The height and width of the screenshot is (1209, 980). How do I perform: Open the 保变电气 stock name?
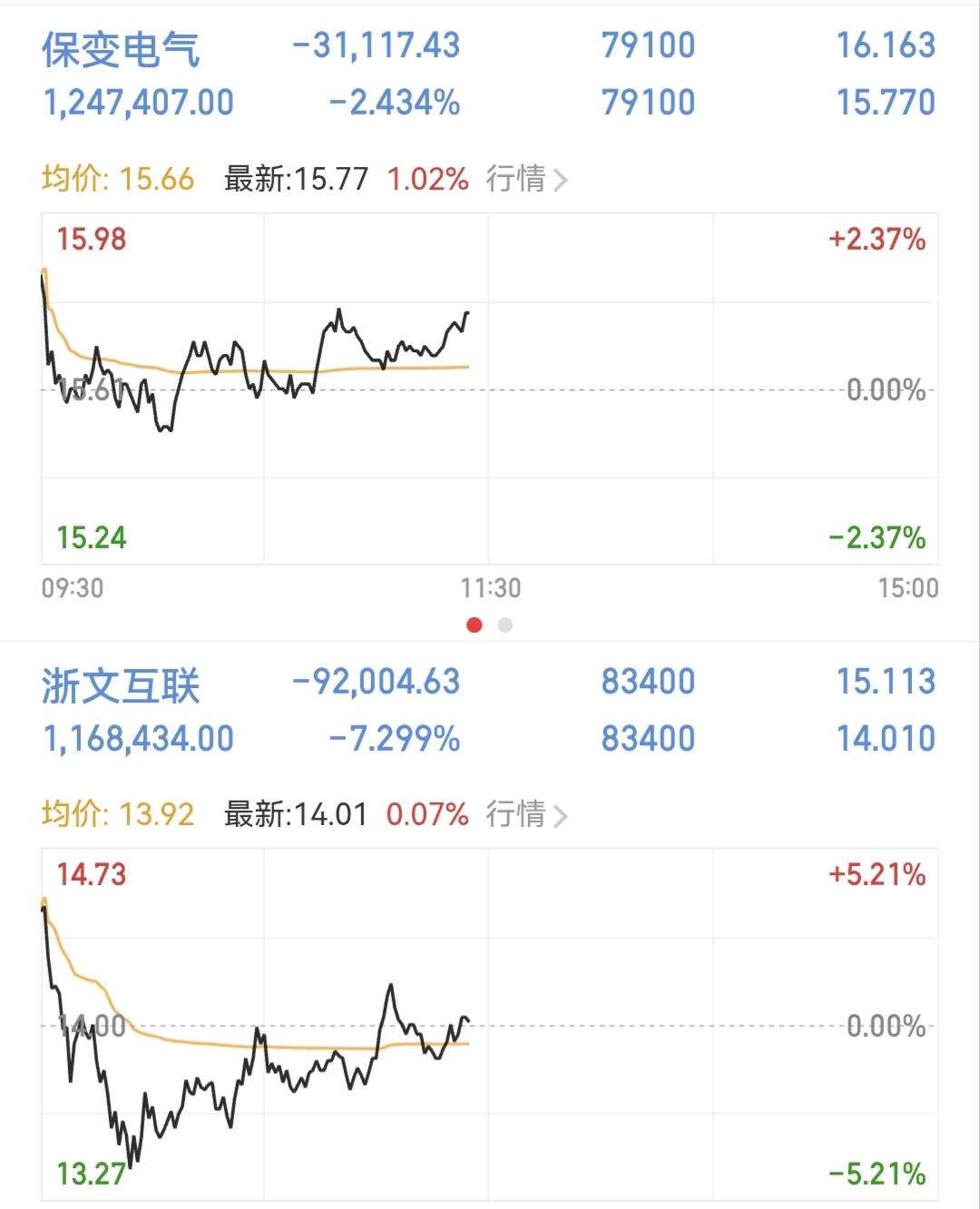pos(121,49)
